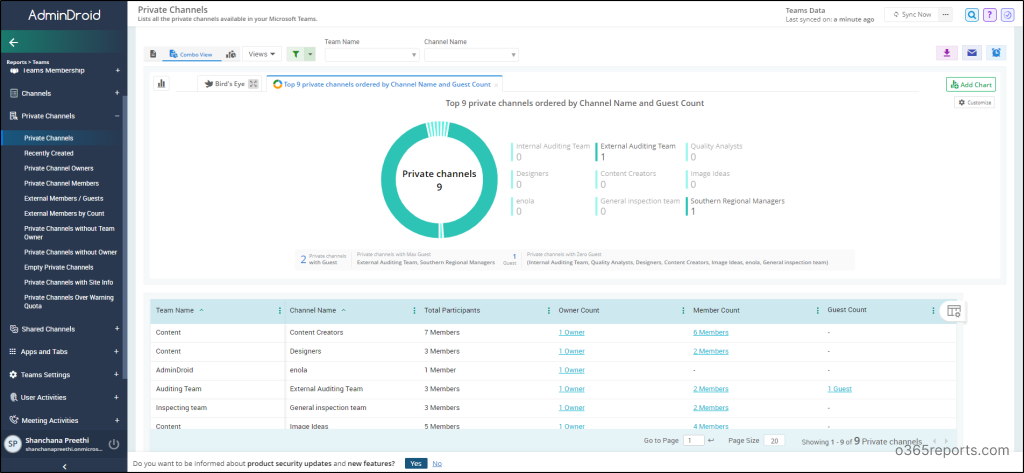Collapse the Private Channels sidebar section

tap(117, 116)
